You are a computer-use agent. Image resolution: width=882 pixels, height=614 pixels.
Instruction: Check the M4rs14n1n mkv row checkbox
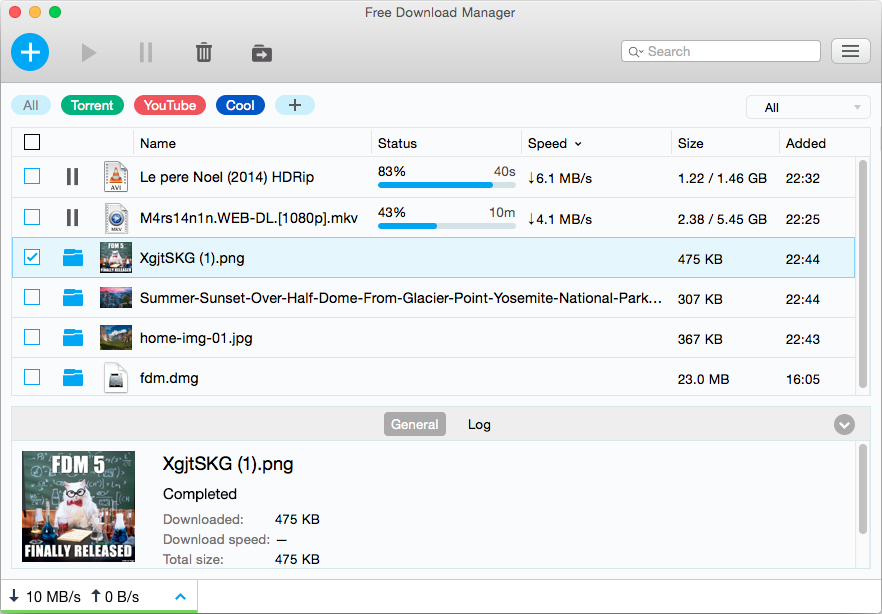pyautogui.click(x=32, y=217)
